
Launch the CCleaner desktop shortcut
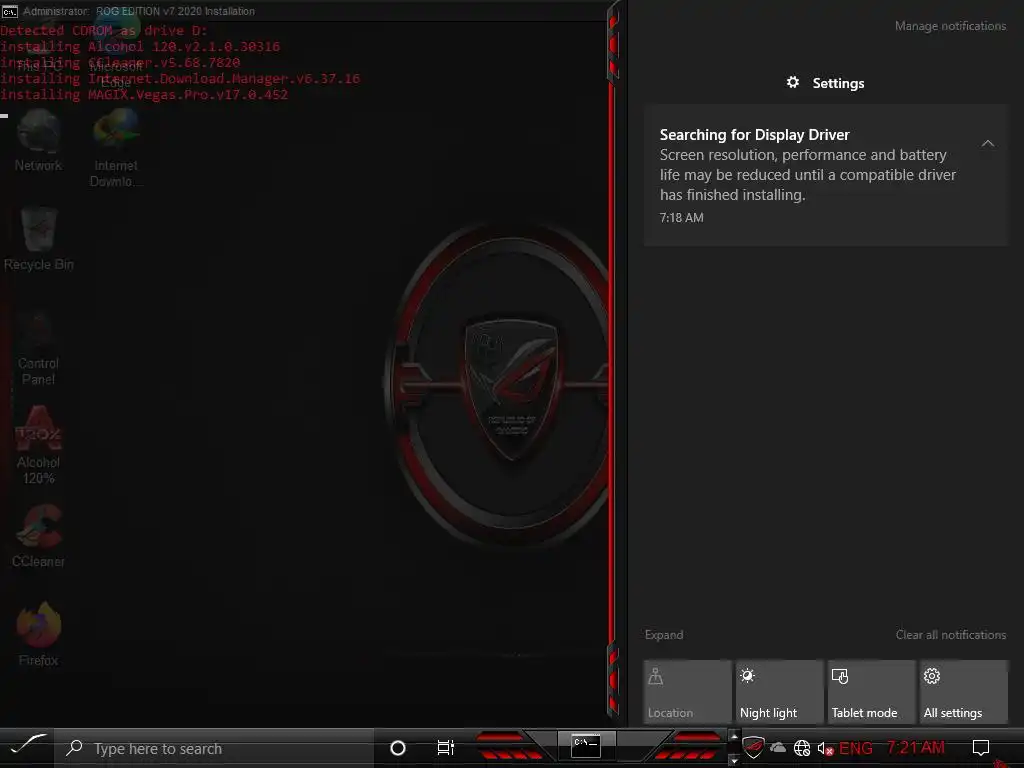click(x=38, y=536)
